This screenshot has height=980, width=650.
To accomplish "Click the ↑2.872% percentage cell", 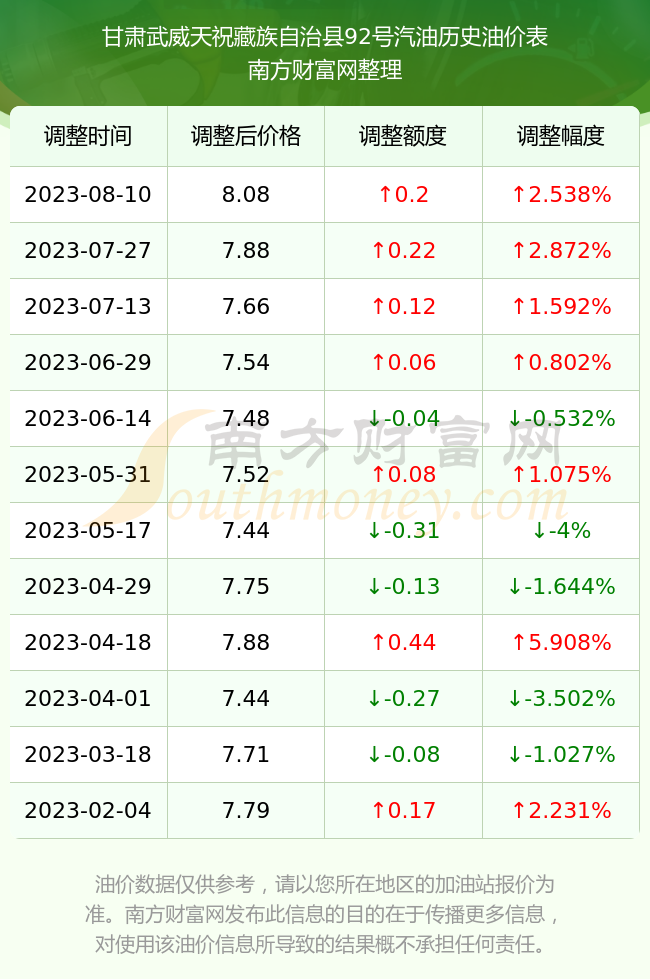I will click(x=561, y=251).
